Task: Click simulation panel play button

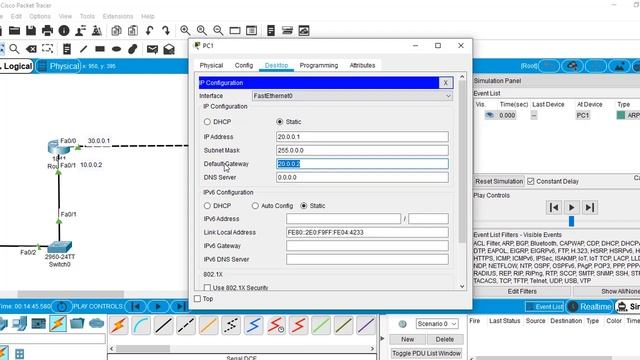Action: pyautogui.click(x=571, y=207)
